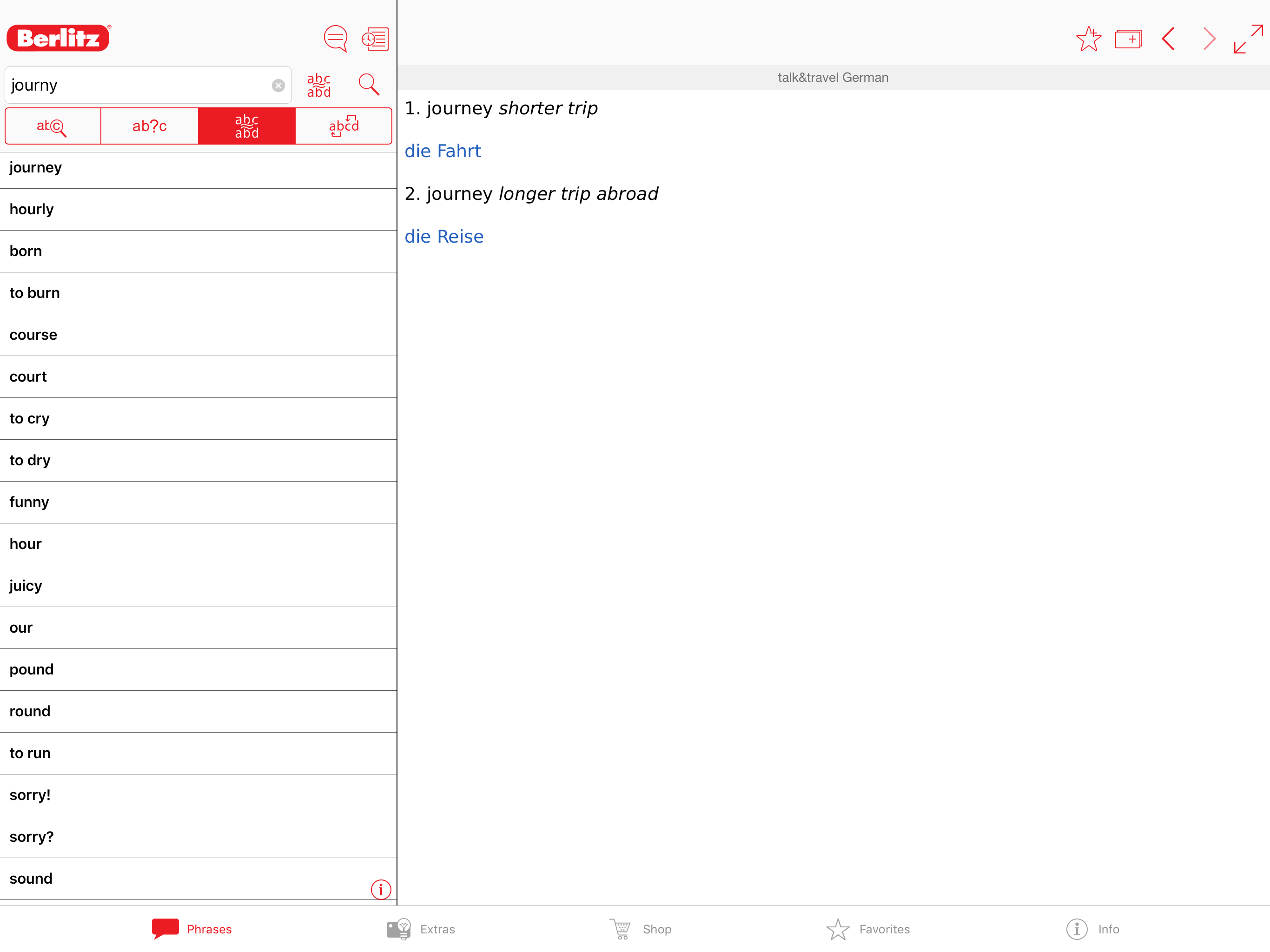
Task: Select the similar words search mode
Action: (247, 126)
